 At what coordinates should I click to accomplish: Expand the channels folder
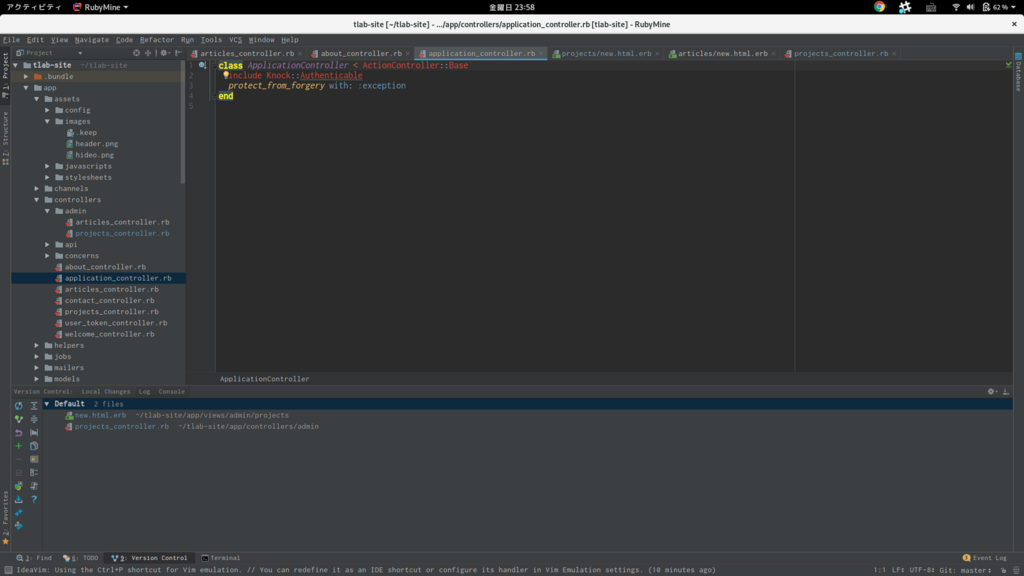[x=37, y=189]
